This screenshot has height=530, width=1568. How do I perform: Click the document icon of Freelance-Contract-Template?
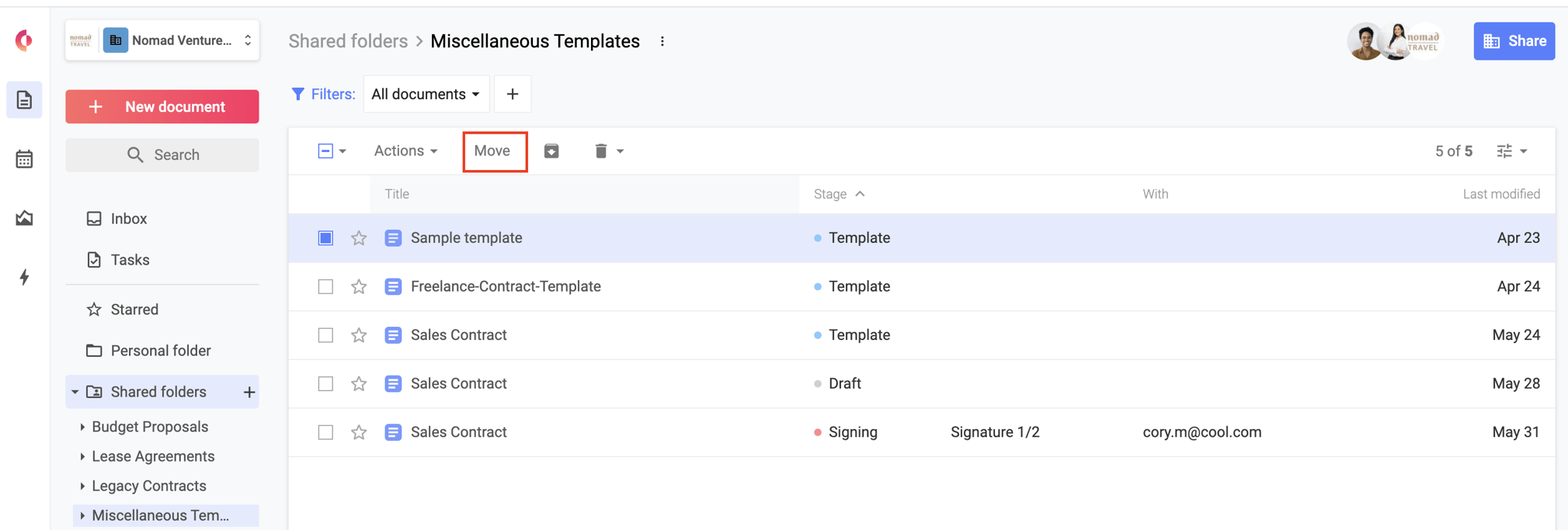point(393,287)
